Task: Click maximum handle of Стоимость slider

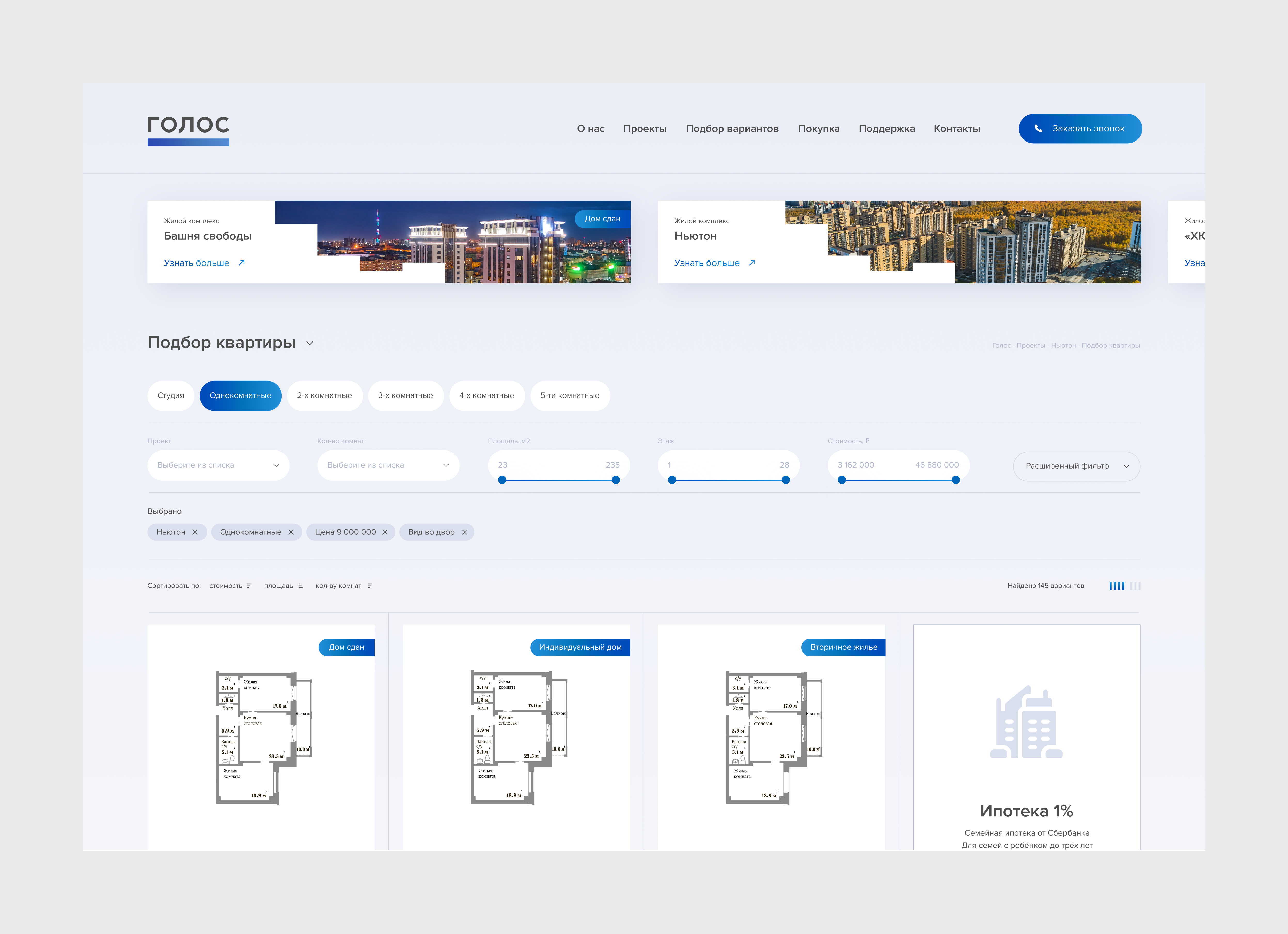Action: [x=956, y=480]
